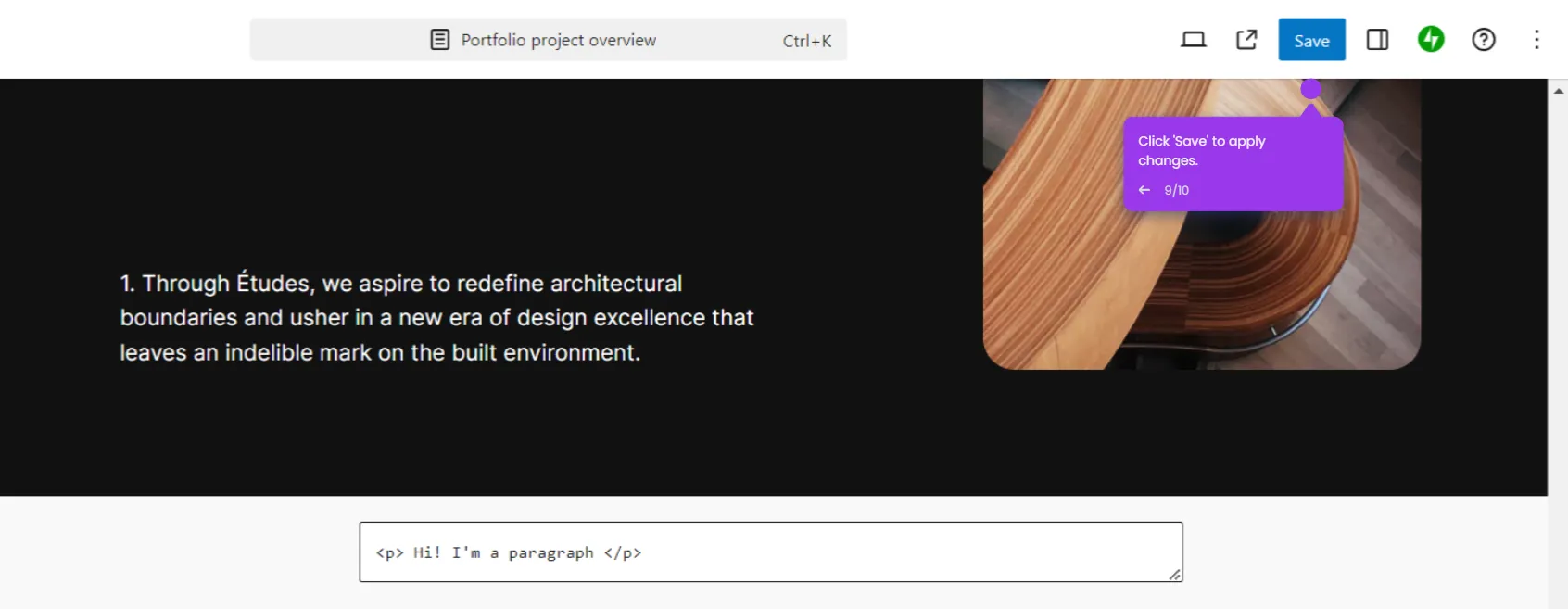The image size is (1568, 609).
Task: Click the scrollbar up arrow
Action: pos(1559,91)
